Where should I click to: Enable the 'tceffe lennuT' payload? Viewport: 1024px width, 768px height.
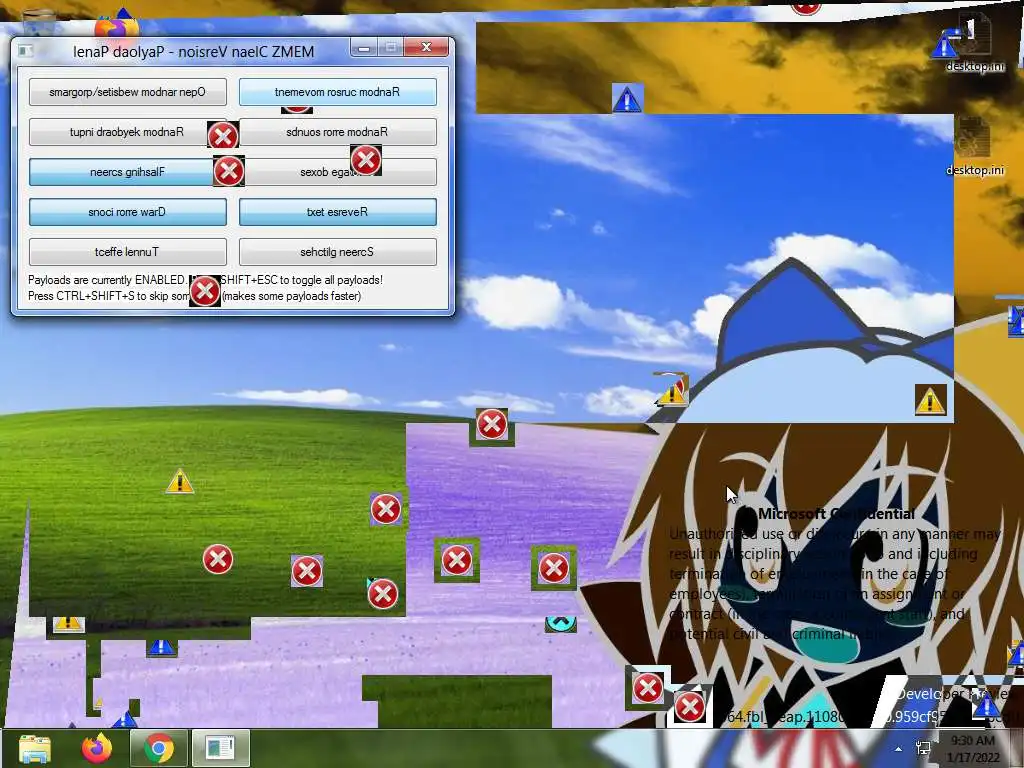point(127,252)
